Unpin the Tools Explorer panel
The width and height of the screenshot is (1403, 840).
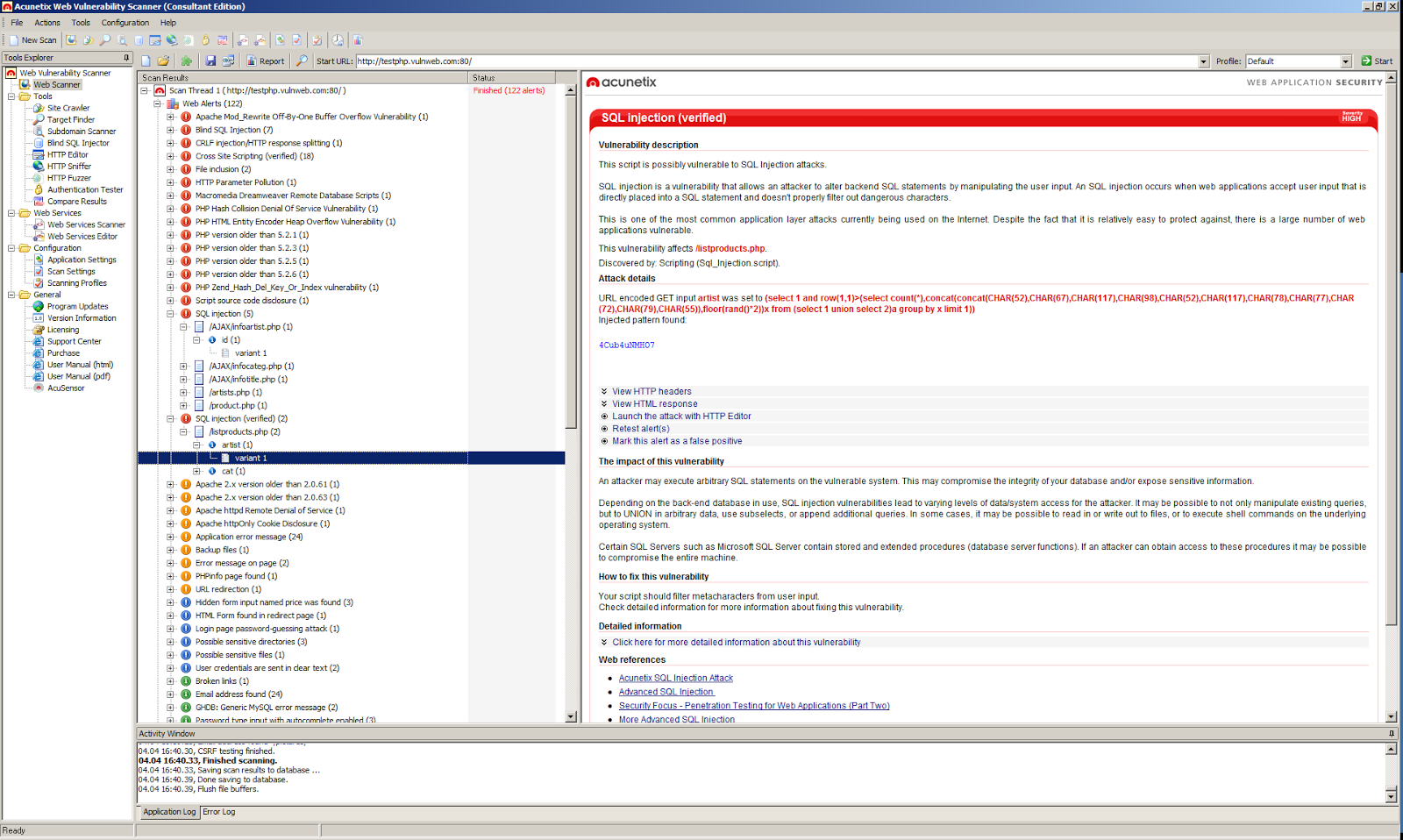(x=126, y=57)
